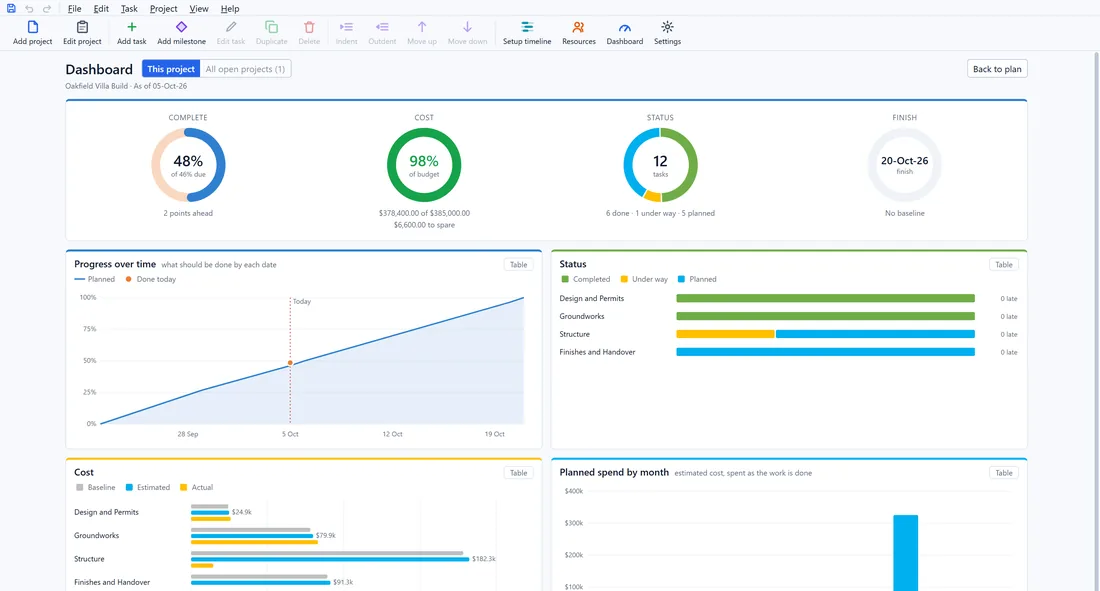Click the Estimated blue legend swatch
This screenshot has height=591, width=1100.
tap(129, 487)
